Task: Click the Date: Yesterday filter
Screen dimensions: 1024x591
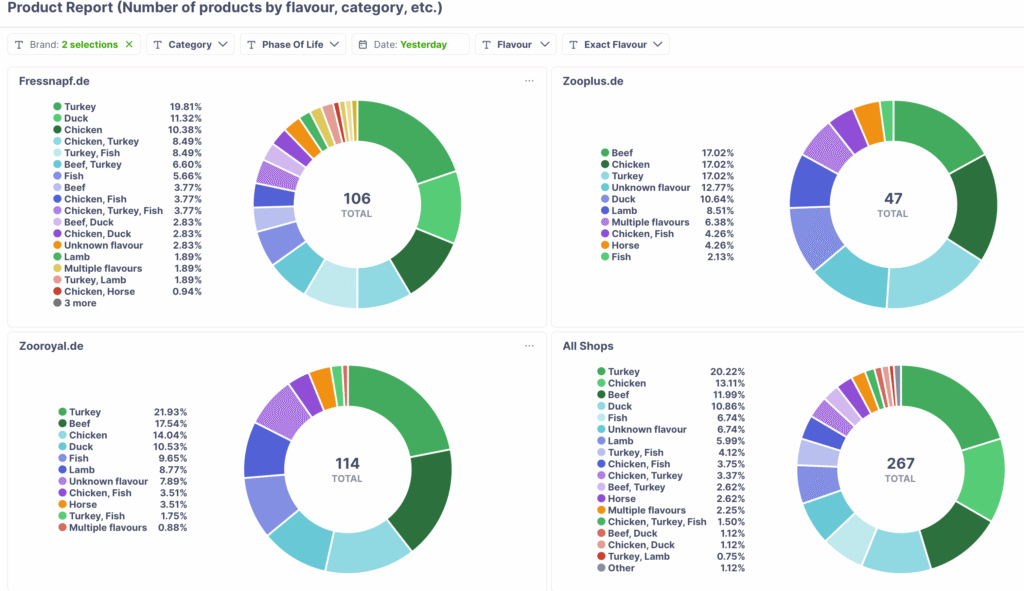Action: [410, 45]
